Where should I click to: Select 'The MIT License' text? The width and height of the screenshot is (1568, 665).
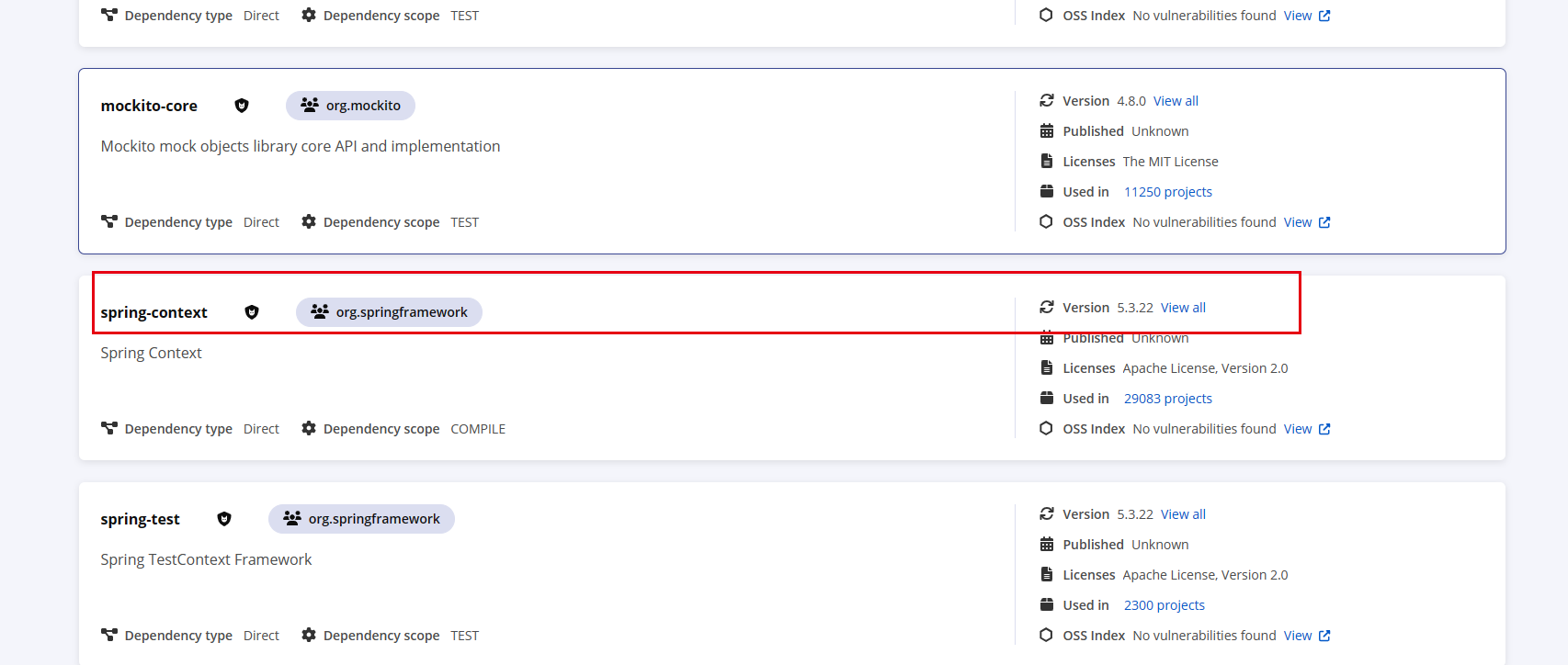point(1170,162)
